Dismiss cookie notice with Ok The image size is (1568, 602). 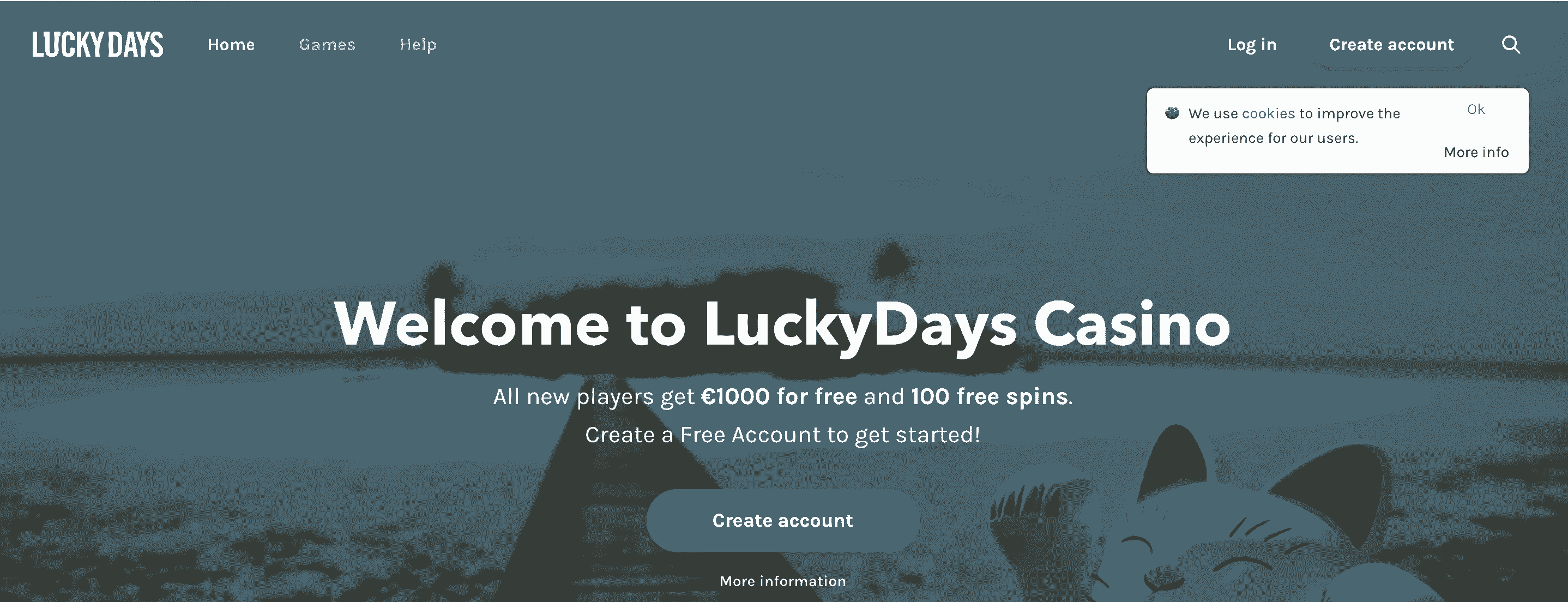(x=1475, y=110)
